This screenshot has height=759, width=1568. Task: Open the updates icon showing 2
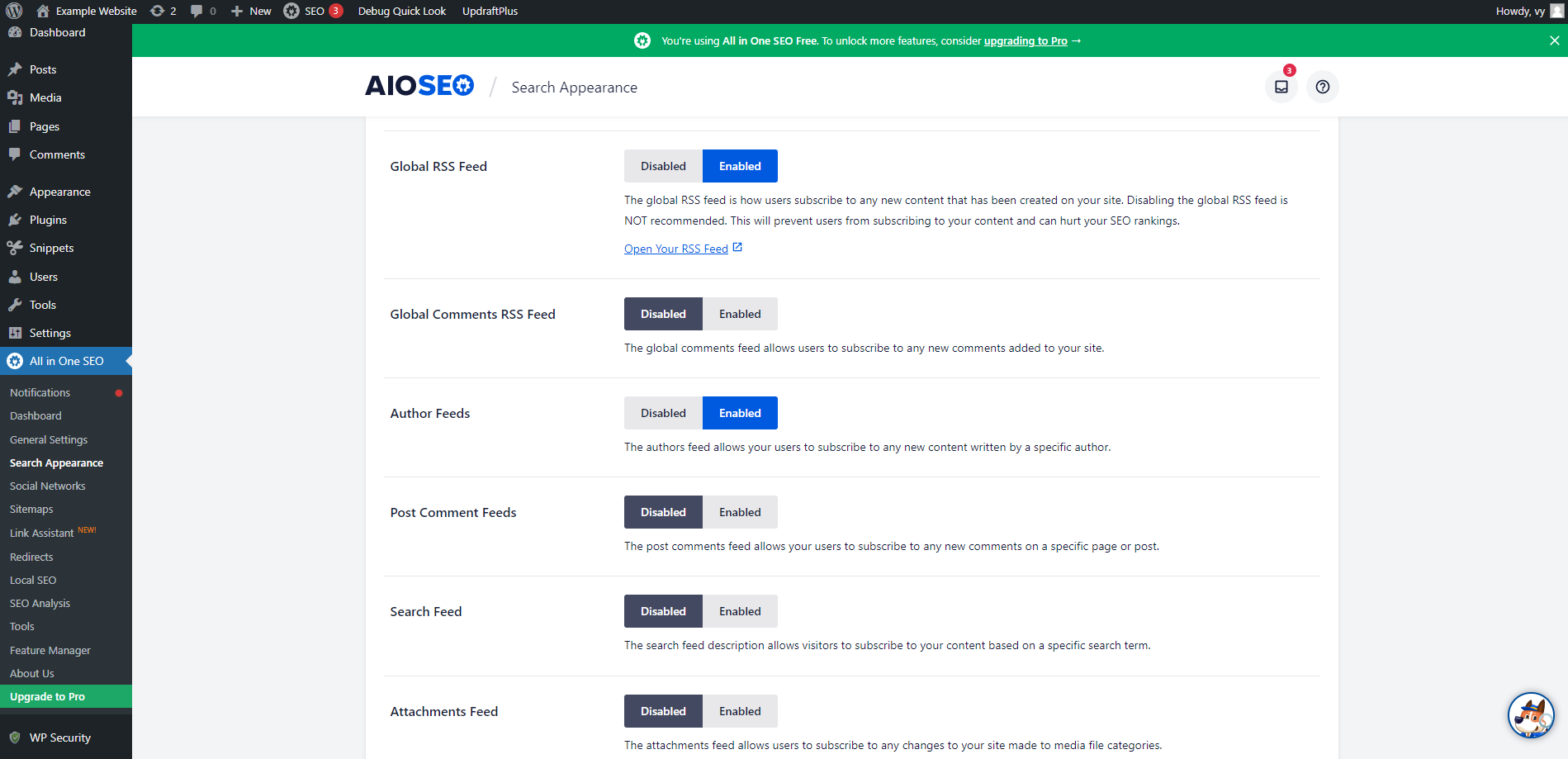coord(163,11)
